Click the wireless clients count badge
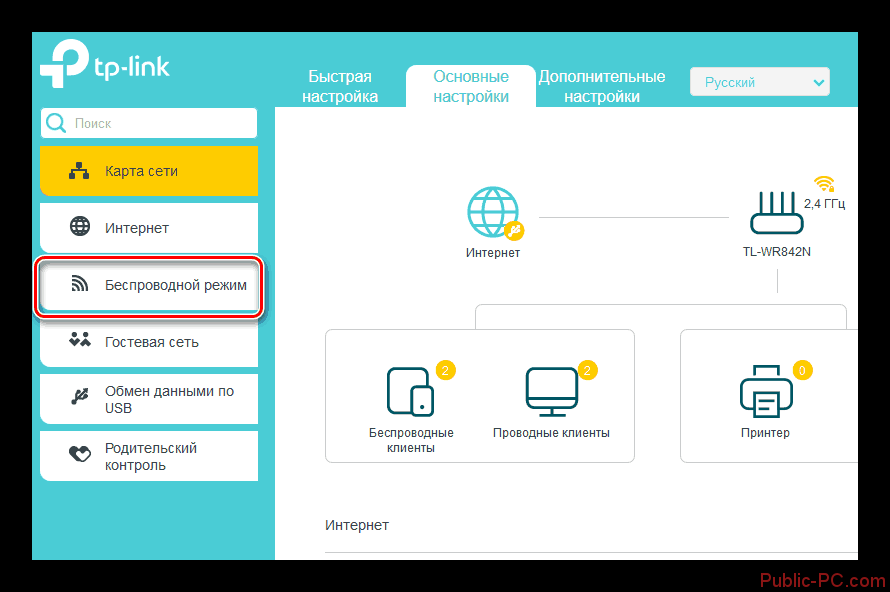Image resolution: width=890 pixels, height=592 pixels. coord(446,370)
